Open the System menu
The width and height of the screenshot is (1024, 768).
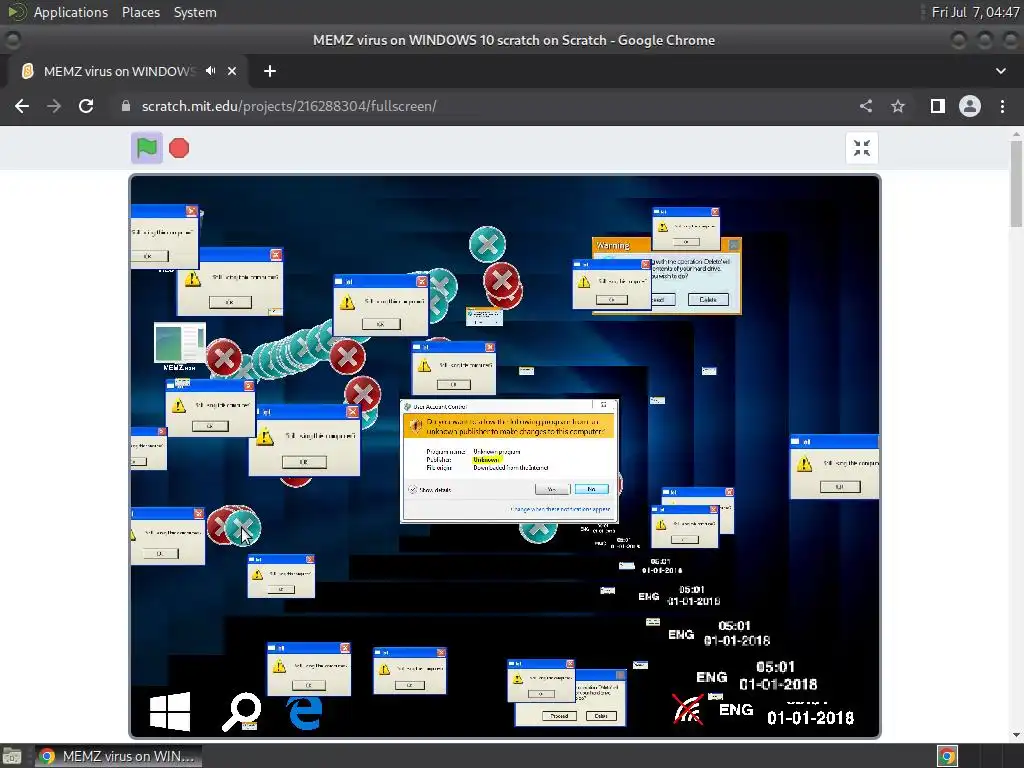click(195, 12)
